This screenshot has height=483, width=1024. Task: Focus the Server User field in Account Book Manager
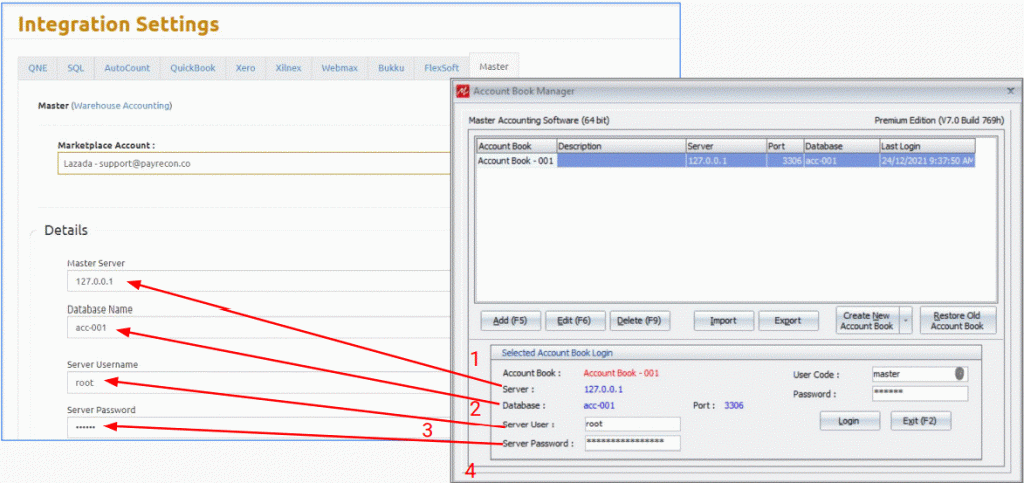pyautogui.click(x=632, y=424)
